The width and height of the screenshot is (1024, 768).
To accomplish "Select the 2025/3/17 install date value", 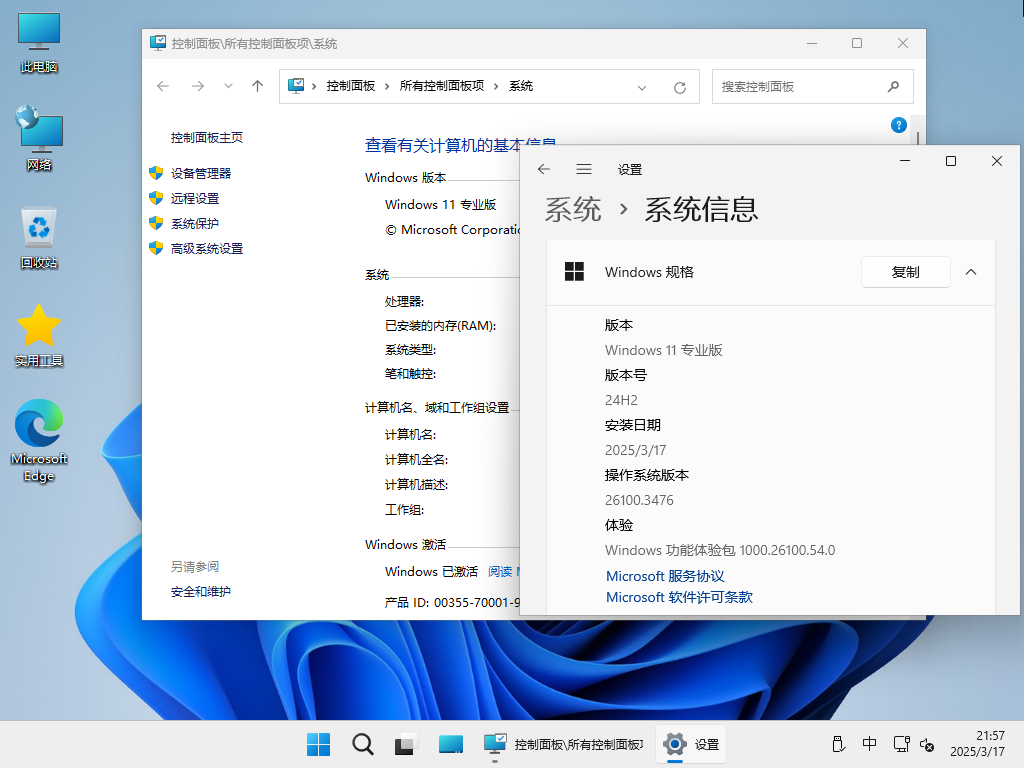I will [635, 450].
